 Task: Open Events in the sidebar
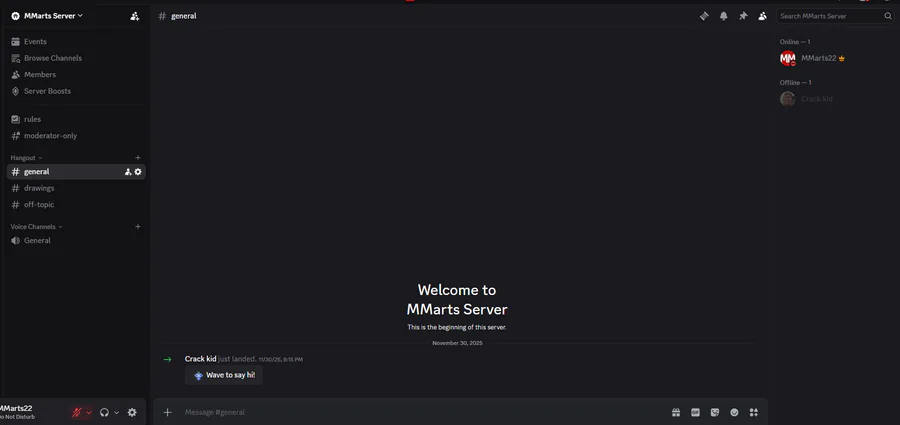pyautogui.click(x=76, y=41)
